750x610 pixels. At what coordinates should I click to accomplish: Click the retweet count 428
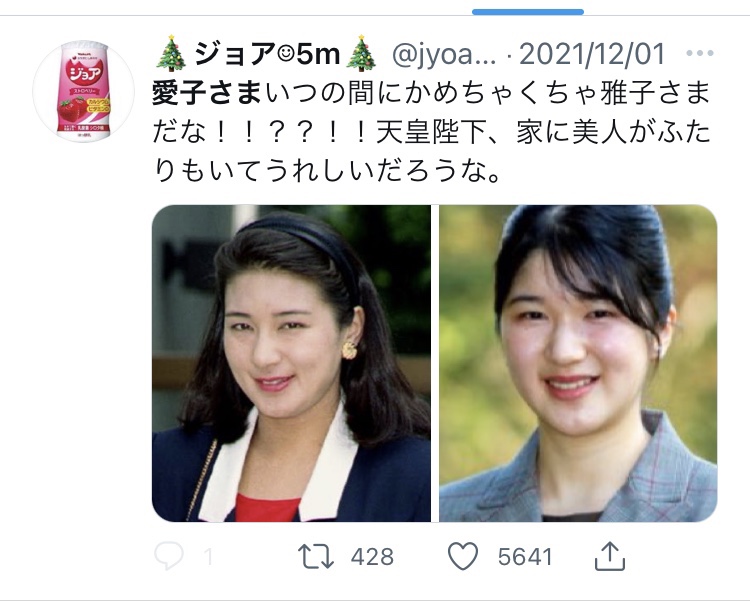point(372,557)
